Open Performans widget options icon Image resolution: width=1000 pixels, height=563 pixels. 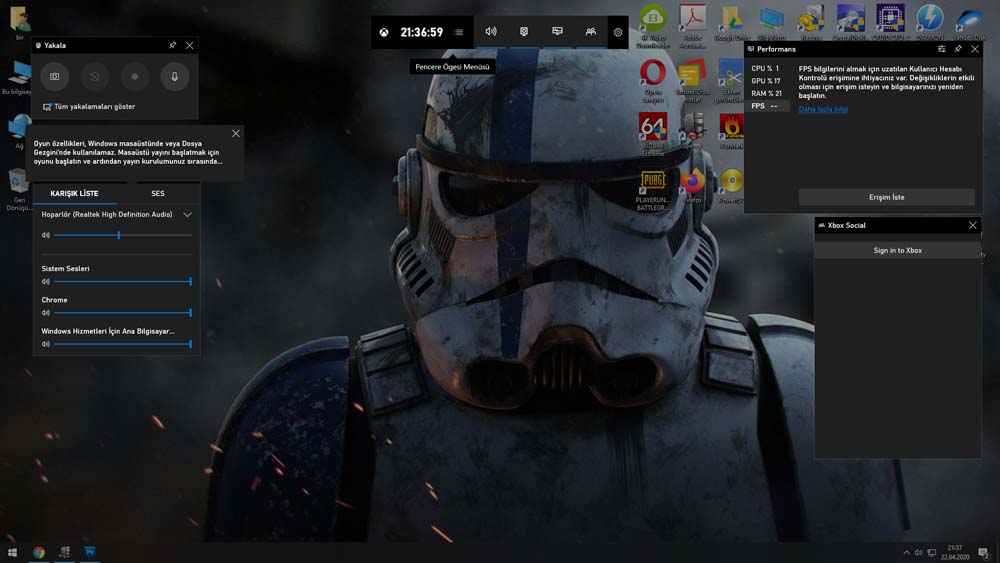point(941,48)
